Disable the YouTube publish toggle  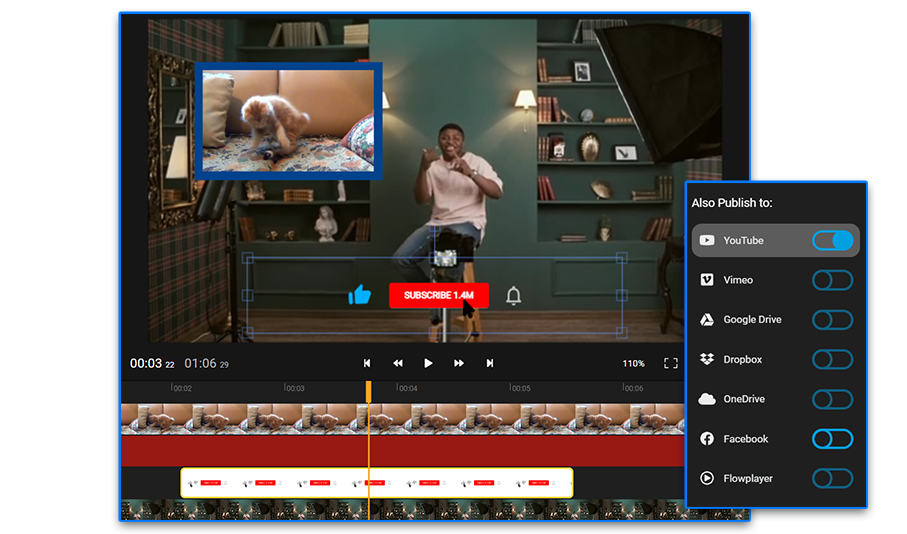pos(832,240)
